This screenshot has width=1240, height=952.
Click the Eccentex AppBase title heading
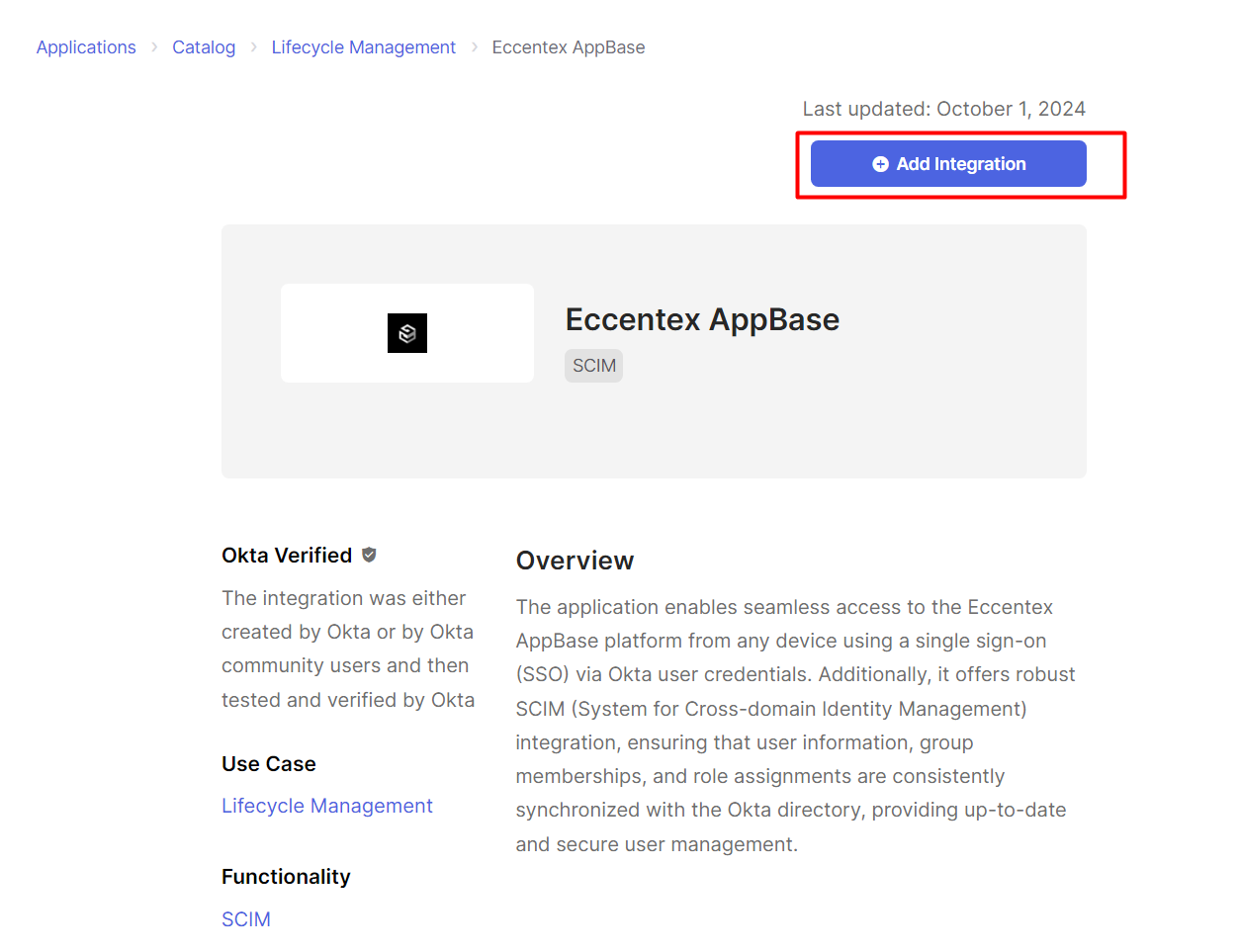(702, 319)
